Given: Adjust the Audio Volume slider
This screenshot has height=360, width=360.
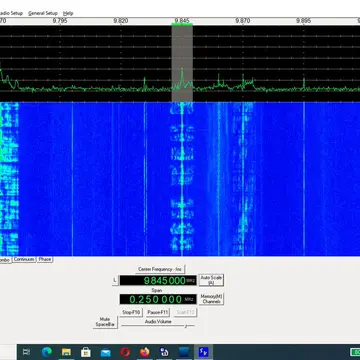Looking at the screenshot, I should click(x=158, y=326).
